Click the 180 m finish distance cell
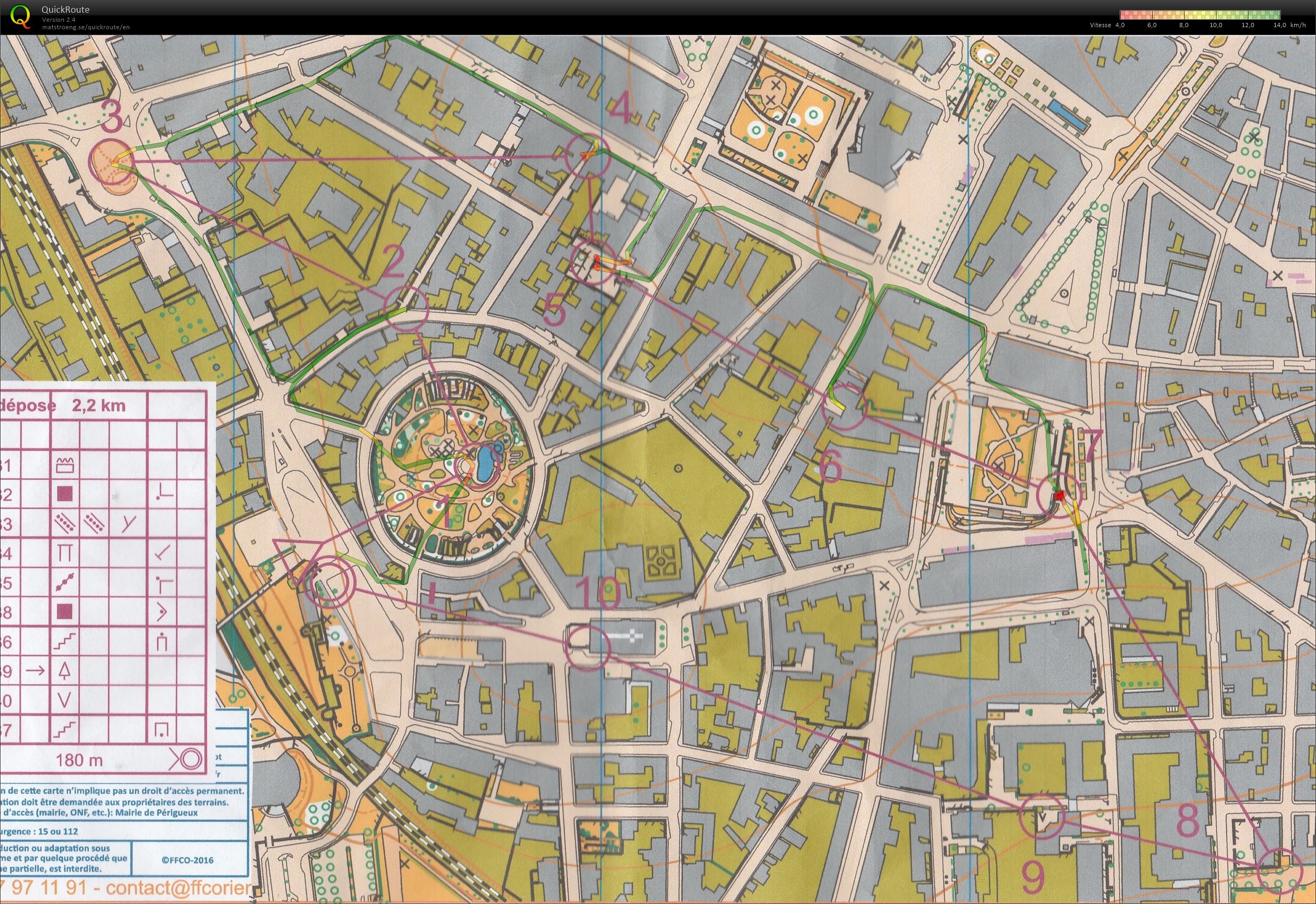This screenshot has width=1316, height=904. coord(79,760)
